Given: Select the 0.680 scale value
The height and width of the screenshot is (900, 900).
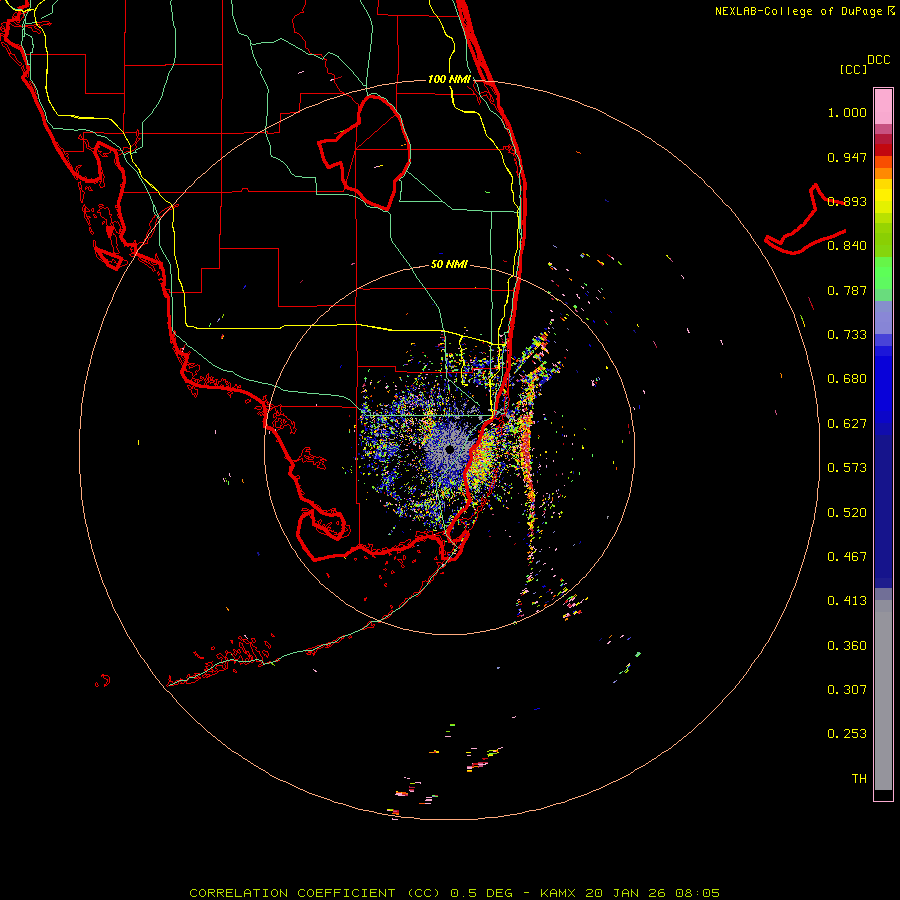Looking at the screenshot, I should 847,379.
